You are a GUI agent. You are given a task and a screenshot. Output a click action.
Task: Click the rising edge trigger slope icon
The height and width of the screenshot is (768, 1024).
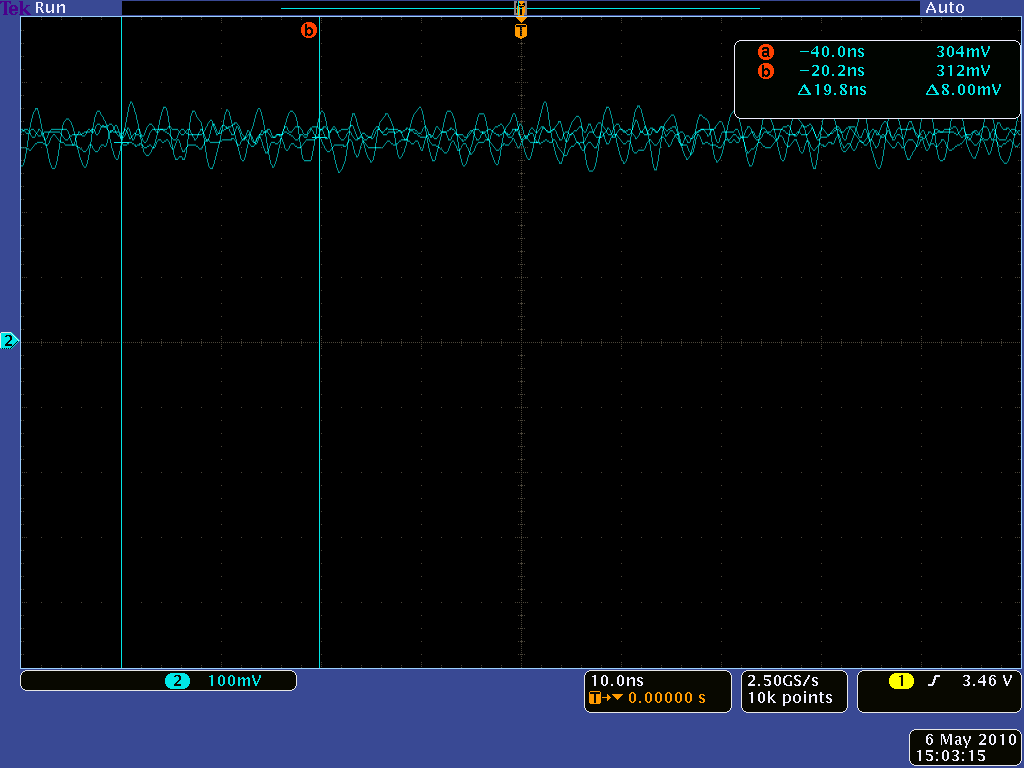pyautogui.click(x=934, y=681)
